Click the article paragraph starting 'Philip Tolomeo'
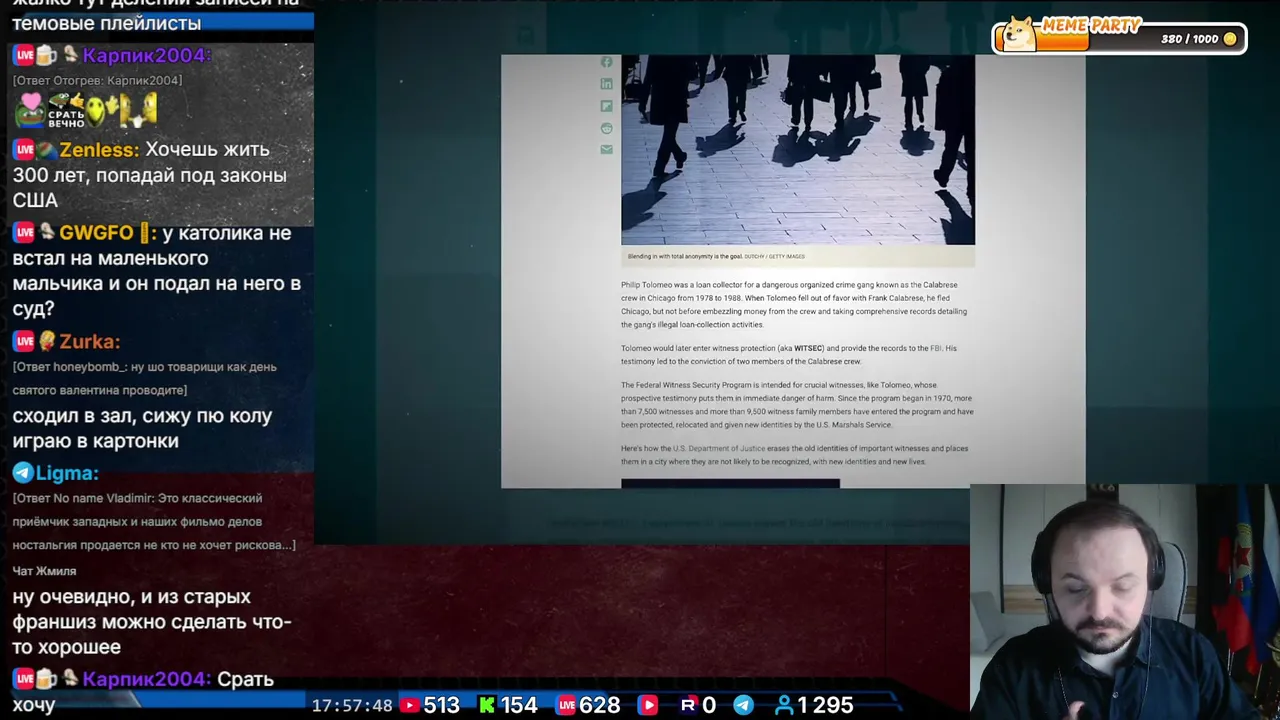The width and height of the screenshot is (1280, 720). click(796, 305)
